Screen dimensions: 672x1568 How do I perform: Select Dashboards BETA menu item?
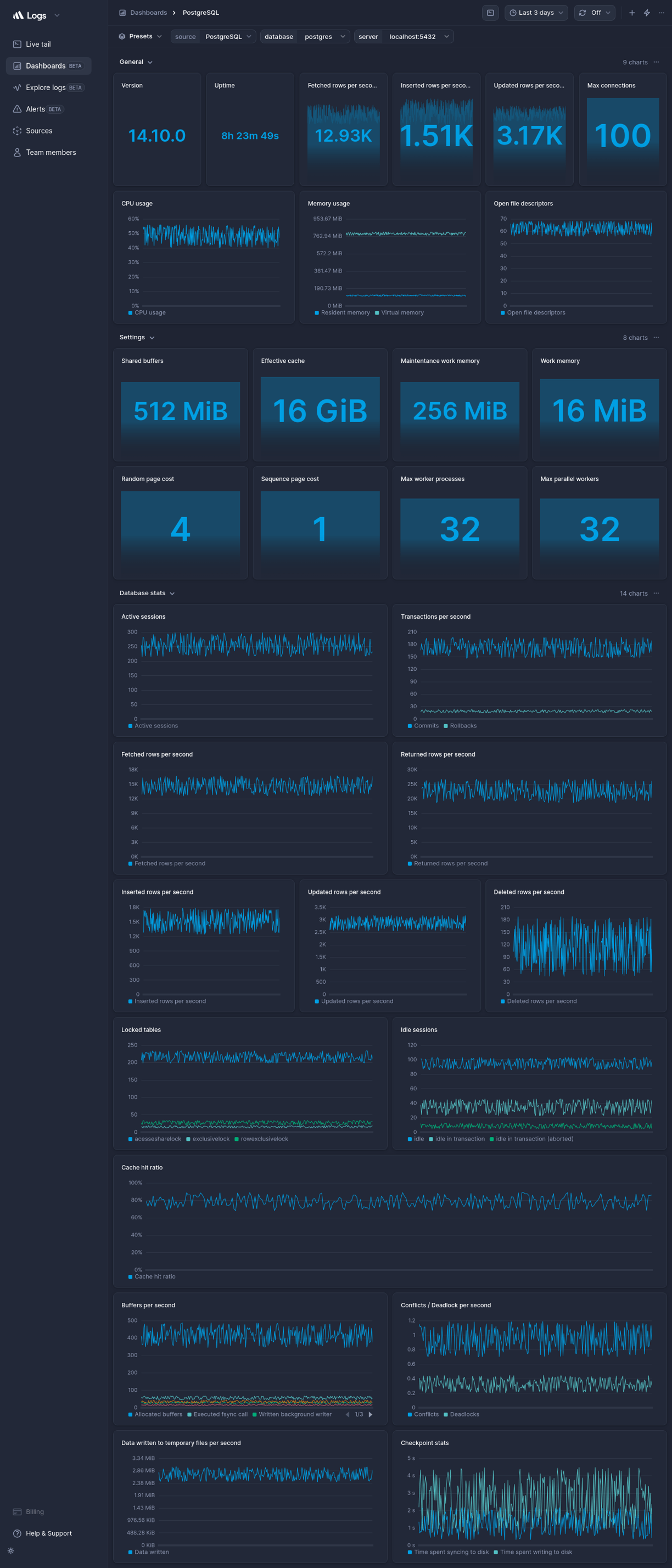coord(49,66)
